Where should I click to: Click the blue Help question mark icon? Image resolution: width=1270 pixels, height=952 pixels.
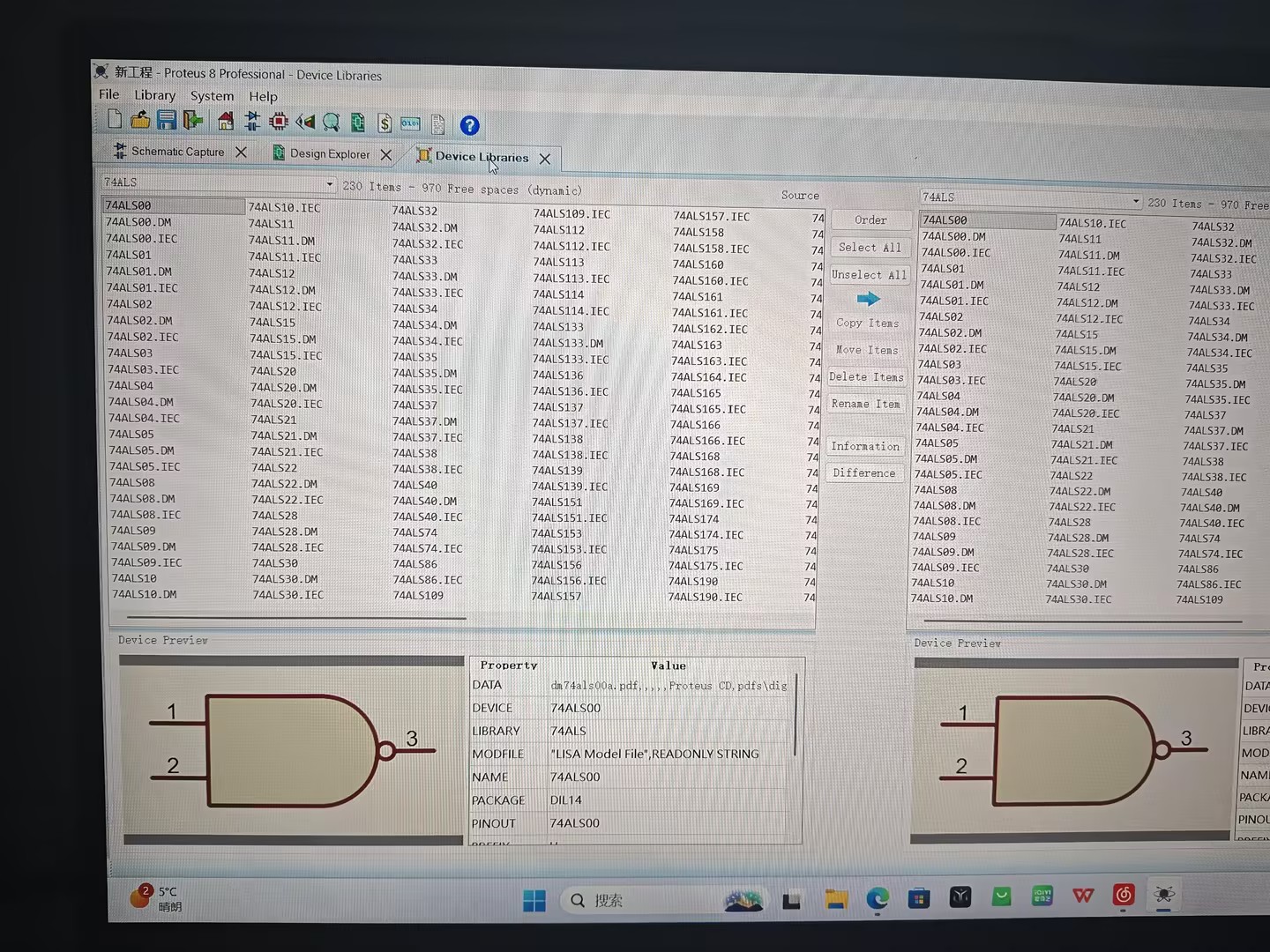click(x=470, y=125)
